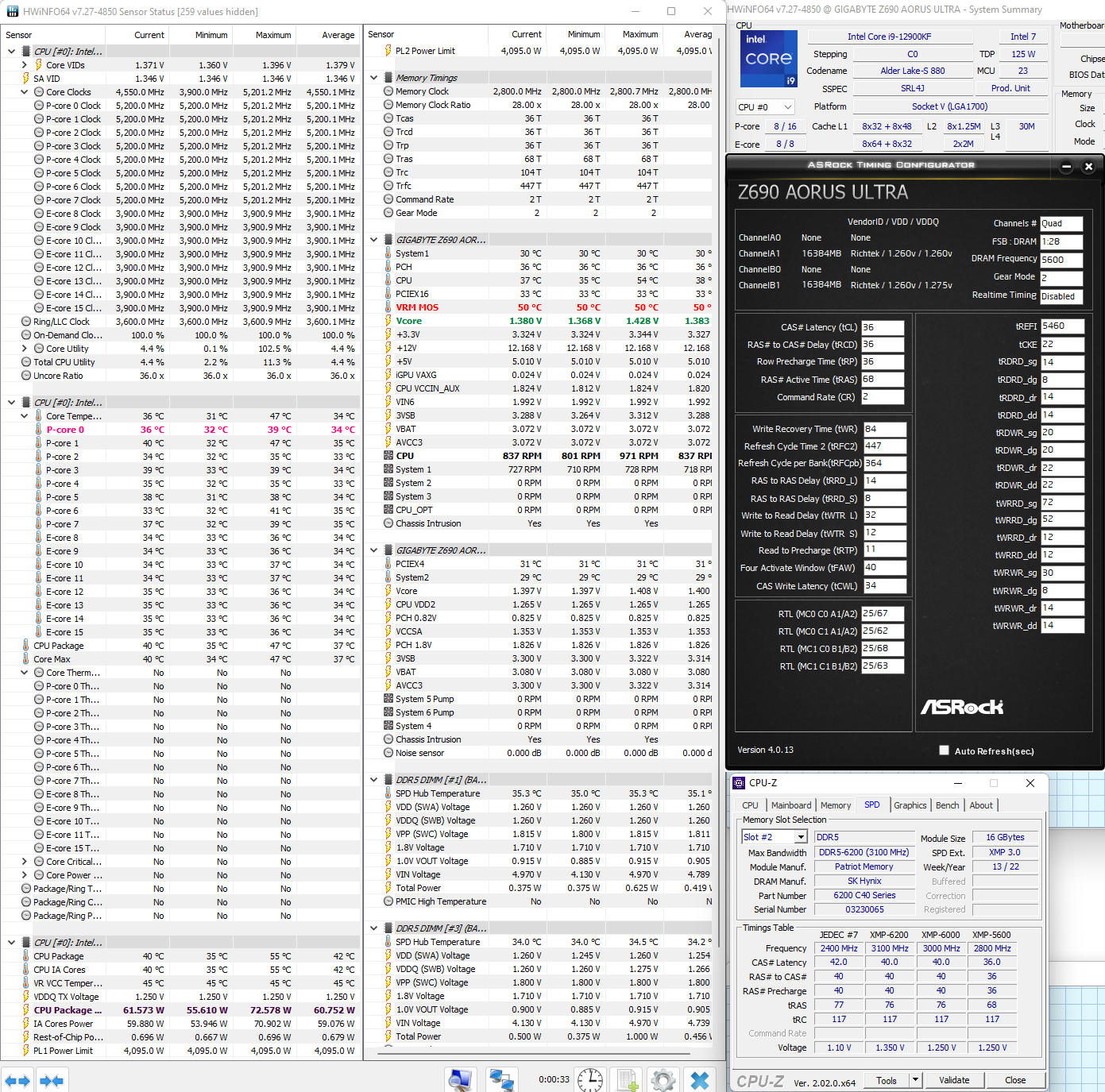Open the monitor with magnifier icon in HWiNFO
Screen dimensions: 1105x1092
point(460,1080)
